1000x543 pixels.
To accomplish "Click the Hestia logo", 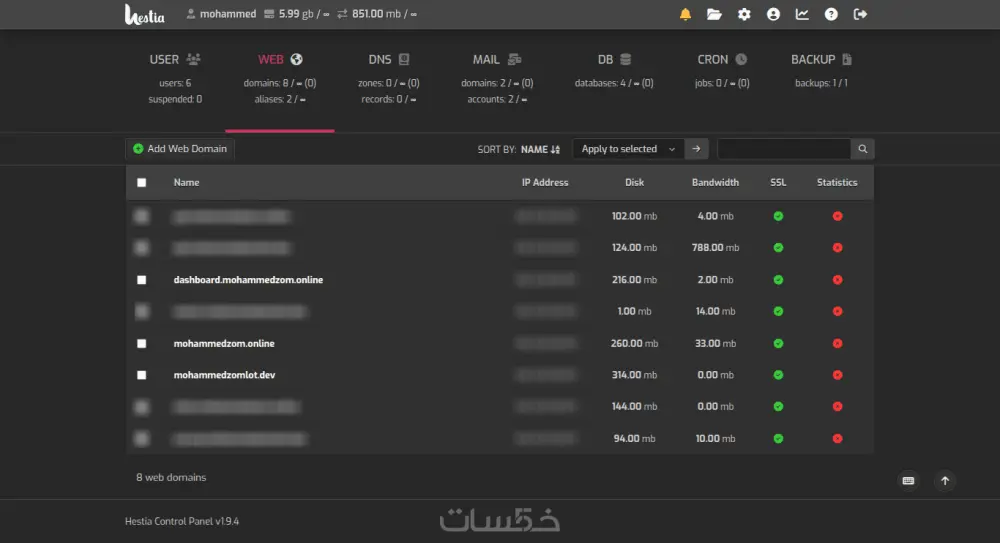I will (x=144, y=14).
